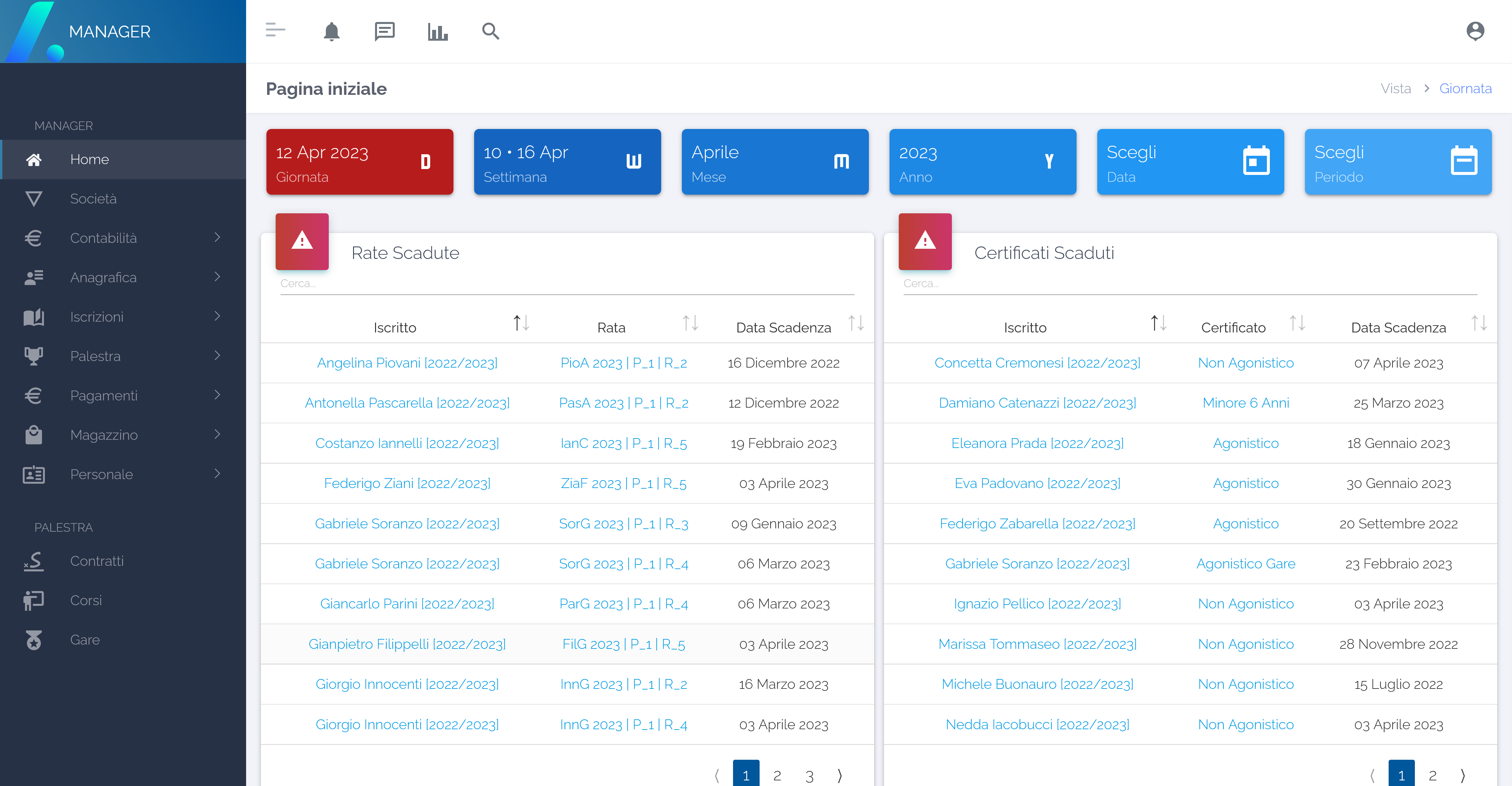Select the Settimana 10-16 Apr view
This screenshot has width=1512, height=786.
(567, 162)
